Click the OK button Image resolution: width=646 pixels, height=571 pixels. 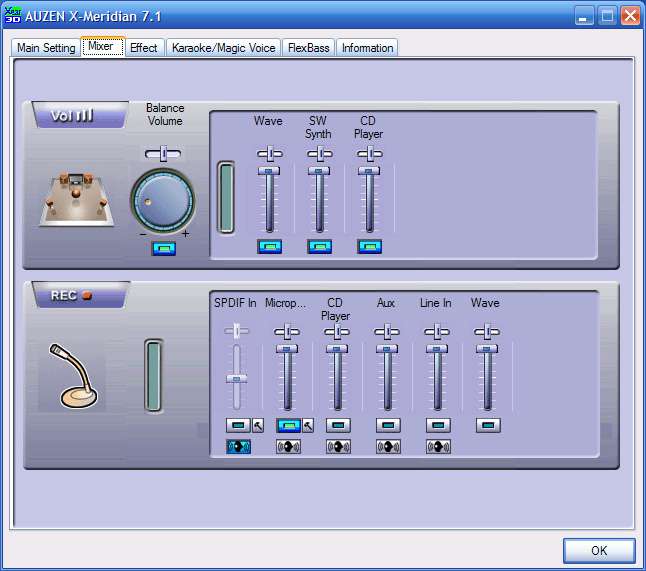pos(599,550)
